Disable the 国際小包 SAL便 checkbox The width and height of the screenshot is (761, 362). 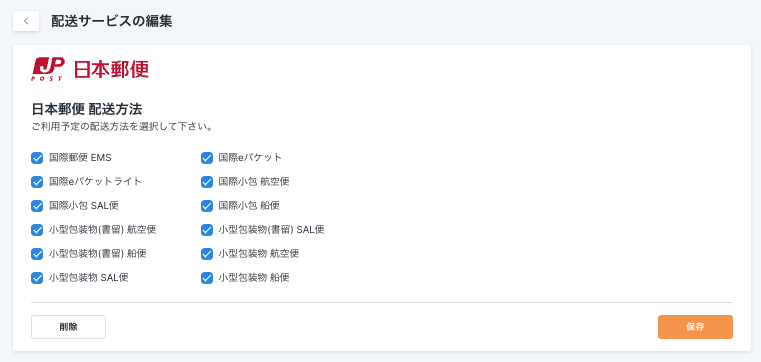[37, 206]
